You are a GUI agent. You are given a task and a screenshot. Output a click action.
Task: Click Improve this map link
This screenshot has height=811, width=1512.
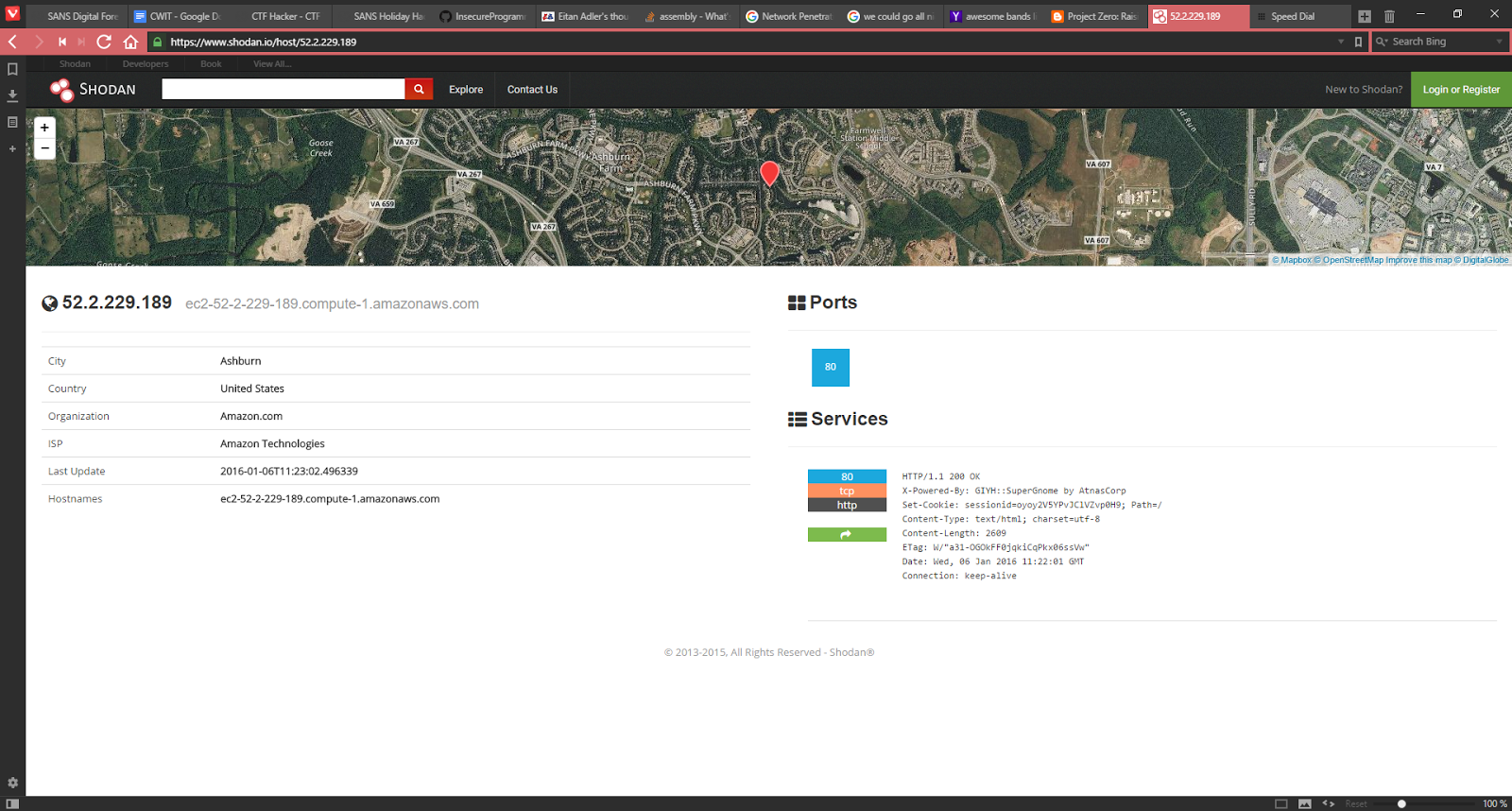1418,260
